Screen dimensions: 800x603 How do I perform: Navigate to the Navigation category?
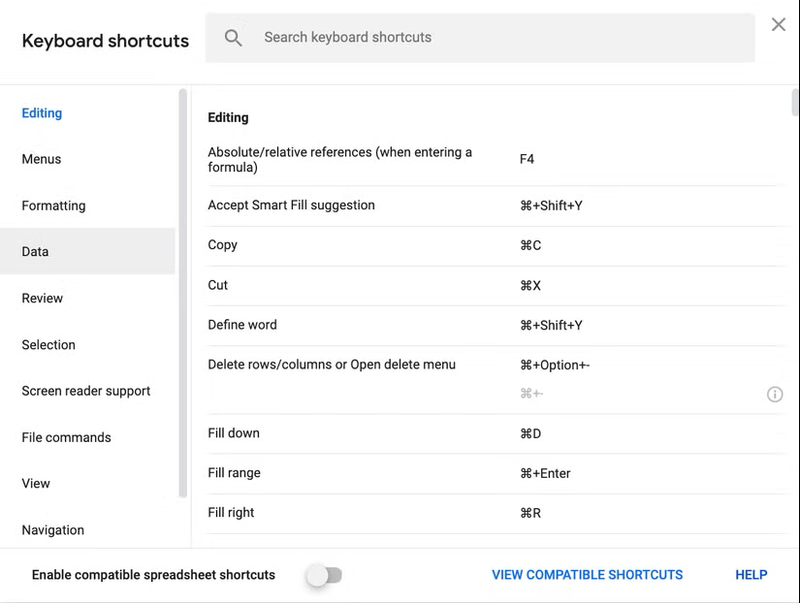coord(53,530)
